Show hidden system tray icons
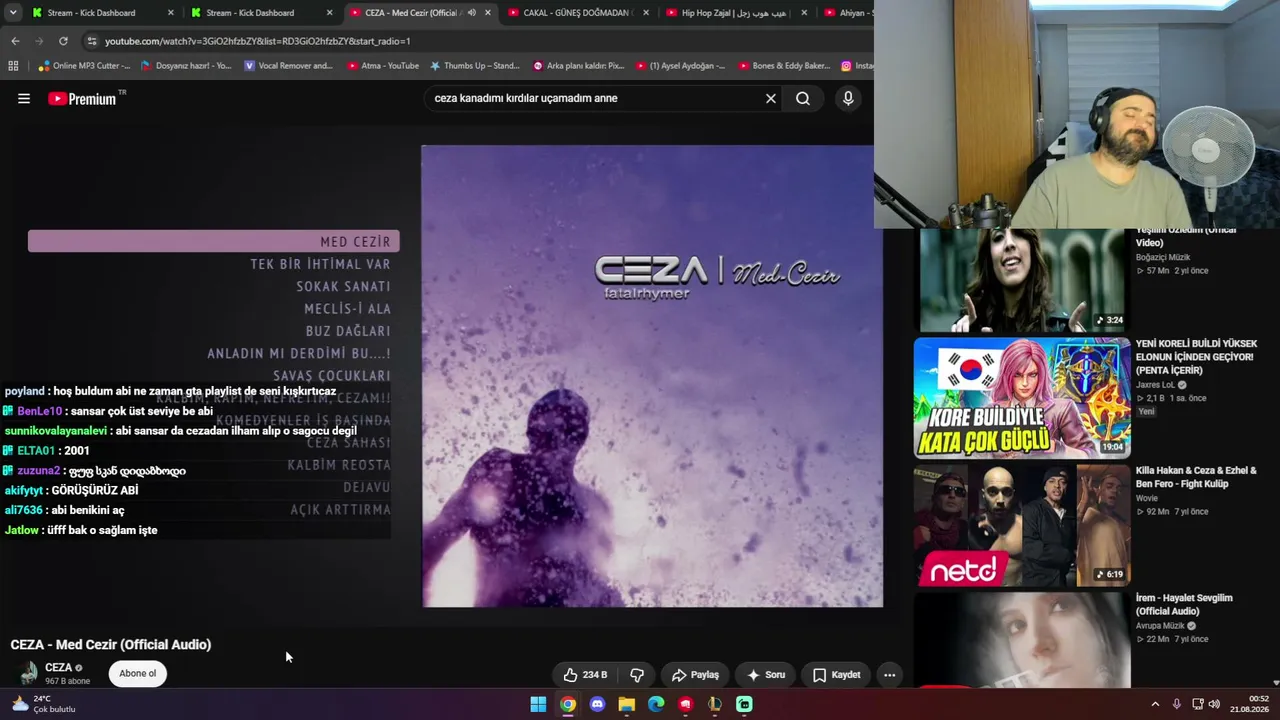 (1155, 704)
